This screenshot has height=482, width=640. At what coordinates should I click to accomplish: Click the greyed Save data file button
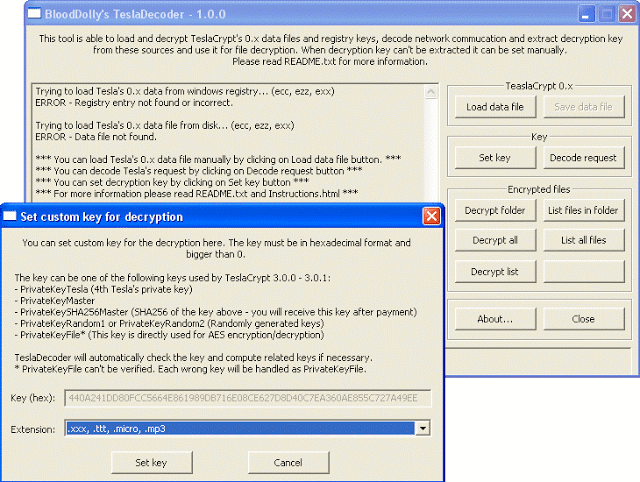tap(584, 107)
